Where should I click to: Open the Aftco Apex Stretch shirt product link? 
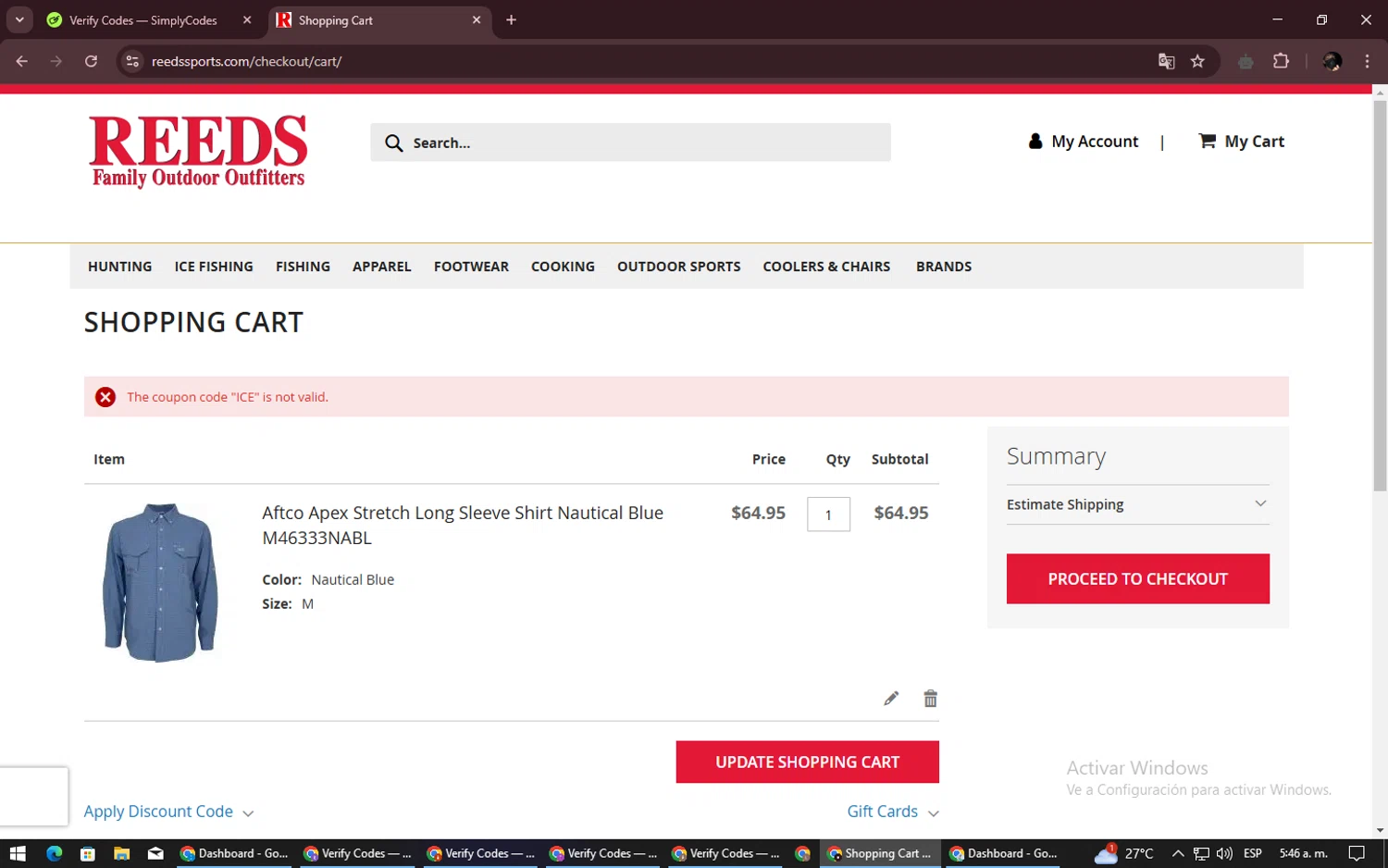463,525
